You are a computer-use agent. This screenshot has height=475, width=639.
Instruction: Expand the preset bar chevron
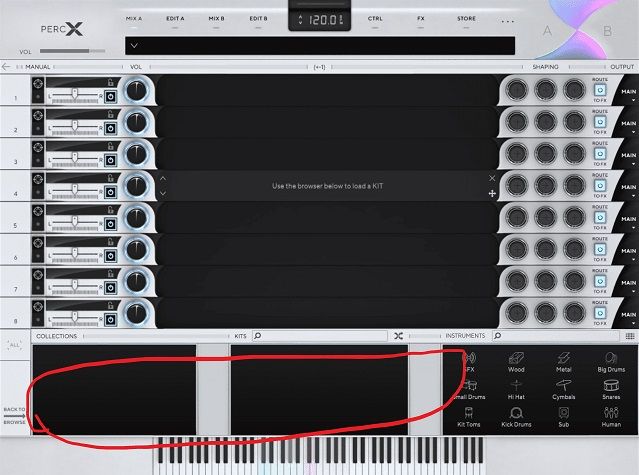click(134, 46)
